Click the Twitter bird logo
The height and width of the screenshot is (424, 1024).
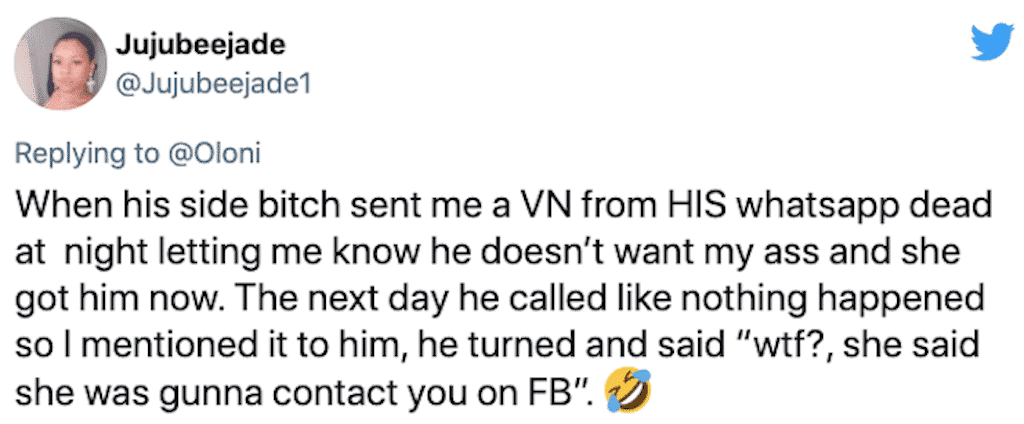pyautogui.click(x=992, y=40)
